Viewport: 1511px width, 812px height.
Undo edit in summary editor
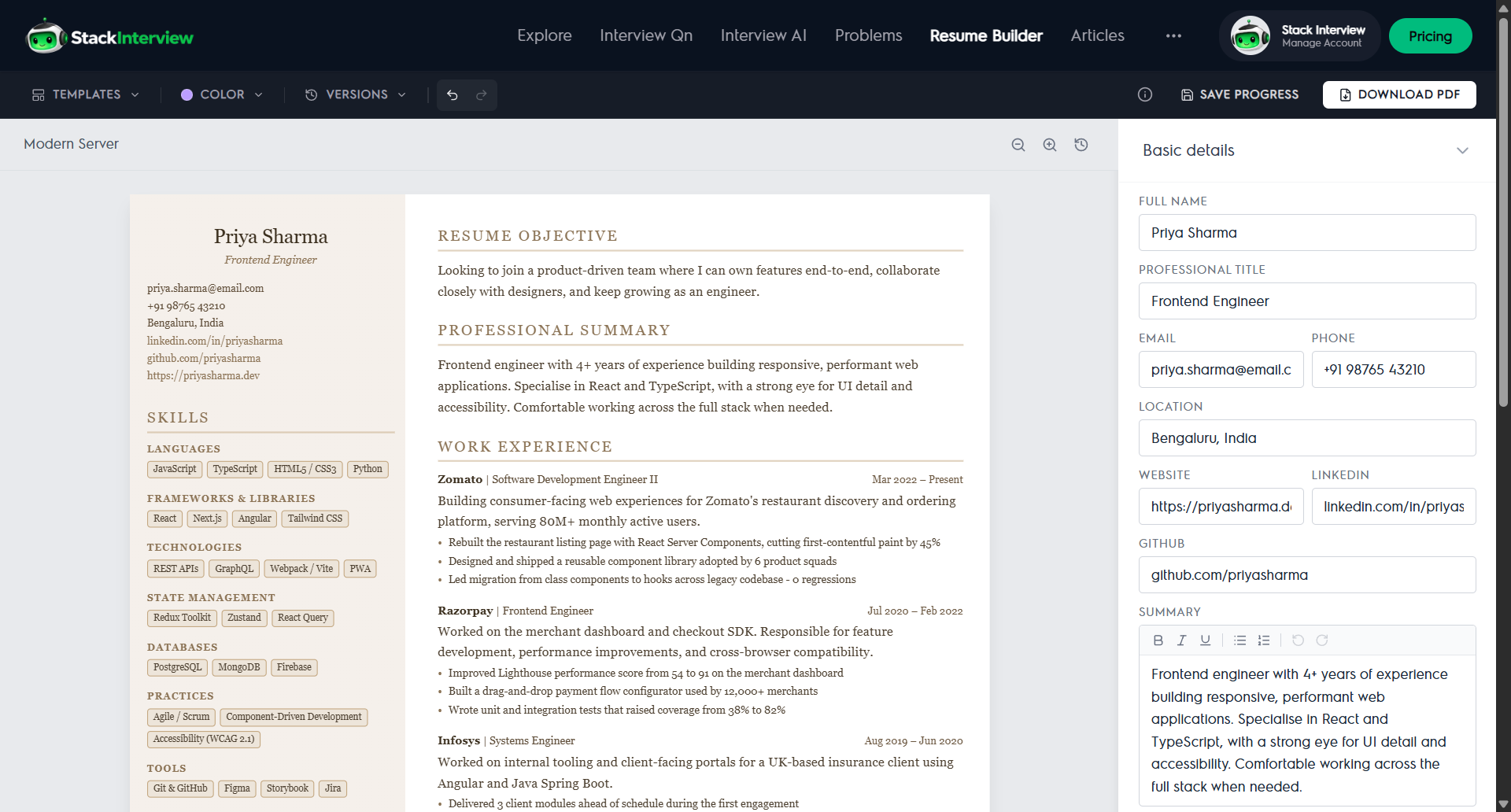pyautogui.click(x=1299, y=640)
